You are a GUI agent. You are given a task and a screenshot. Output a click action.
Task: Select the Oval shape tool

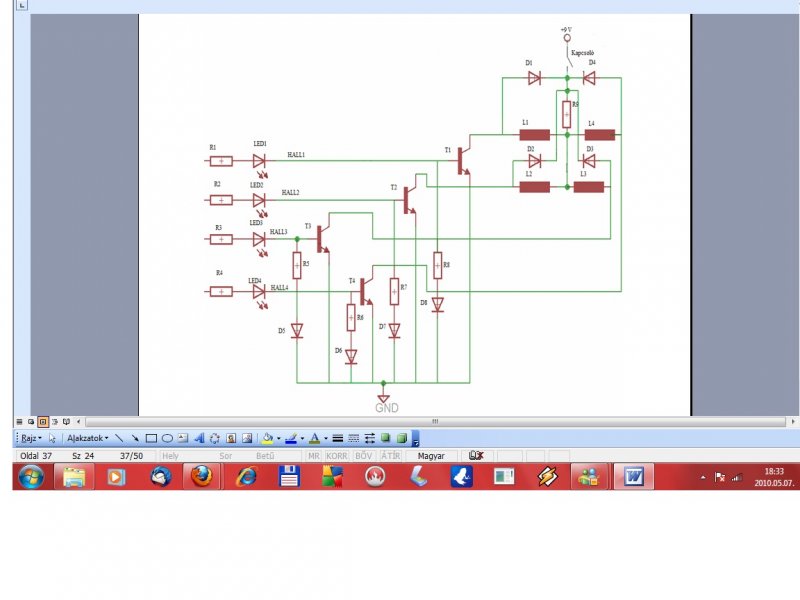[x=167, y=438]
